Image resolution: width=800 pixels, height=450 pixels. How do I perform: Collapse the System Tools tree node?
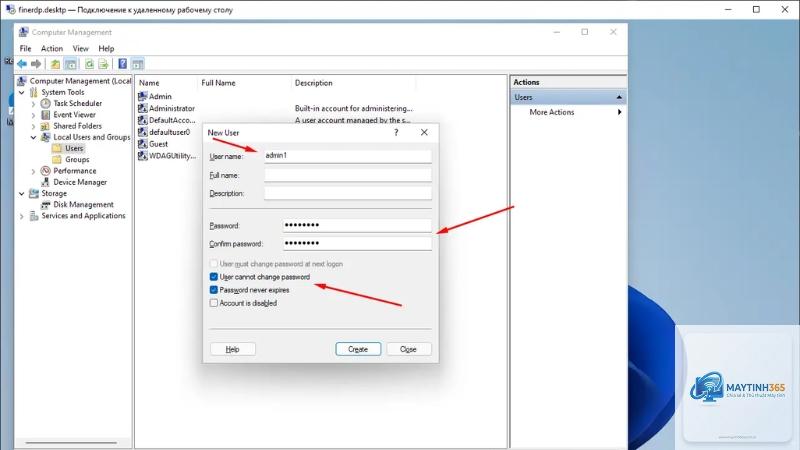click(x=22, y=92)
